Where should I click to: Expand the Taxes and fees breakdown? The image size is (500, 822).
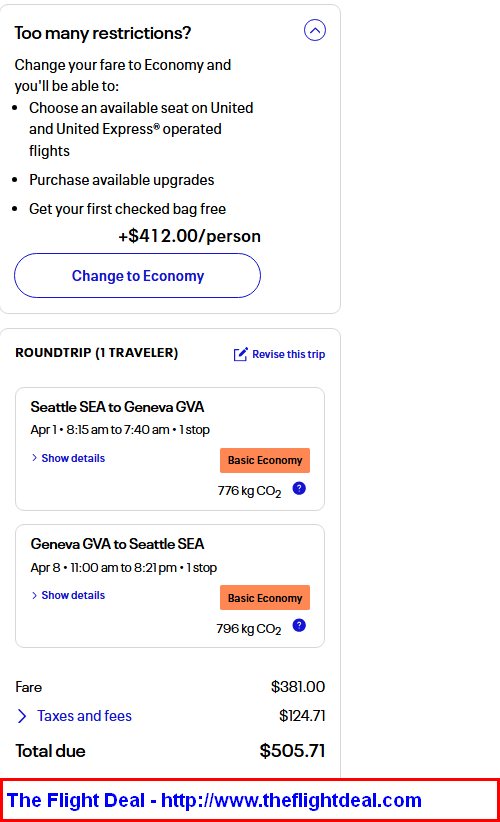tap(84, 716)
